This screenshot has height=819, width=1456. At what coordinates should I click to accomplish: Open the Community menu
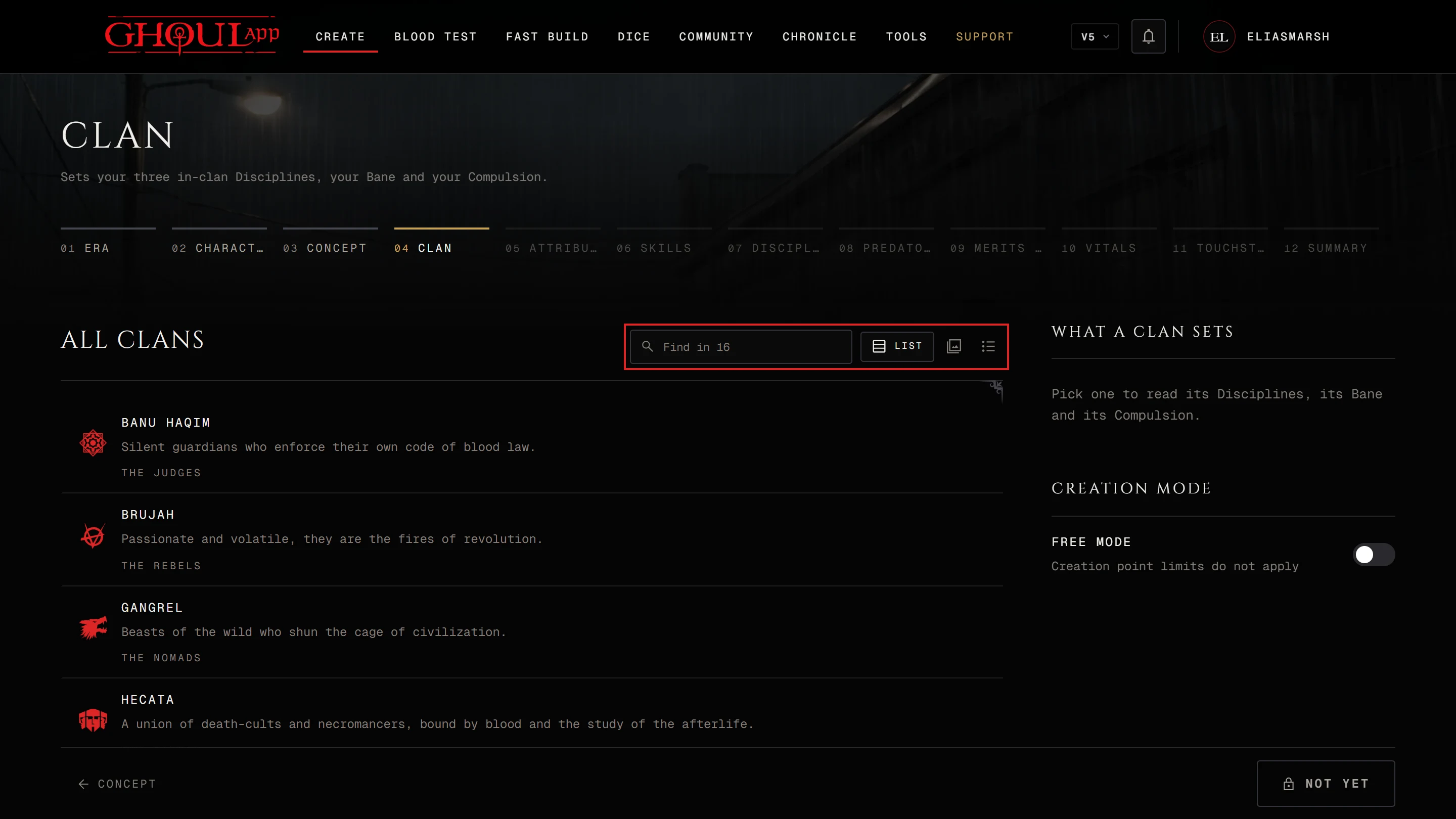716,37
